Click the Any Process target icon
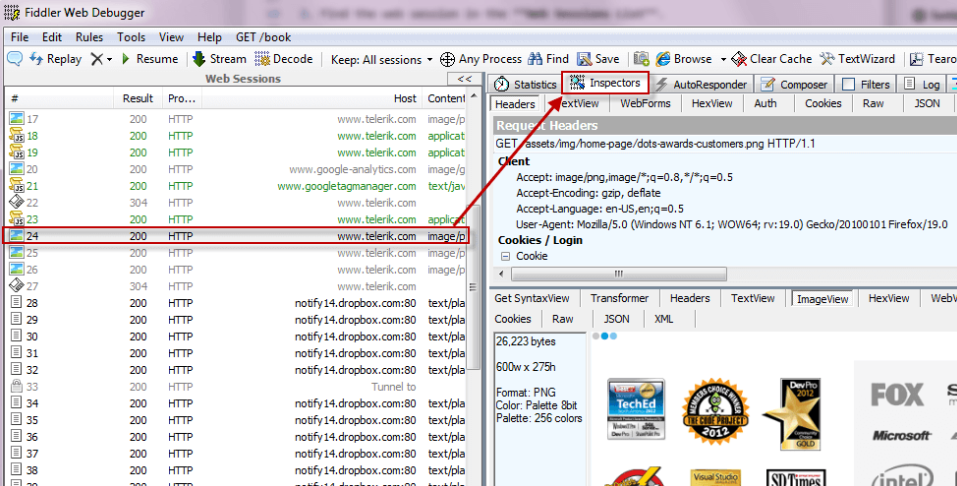The image size is (957, 486). 447,59
